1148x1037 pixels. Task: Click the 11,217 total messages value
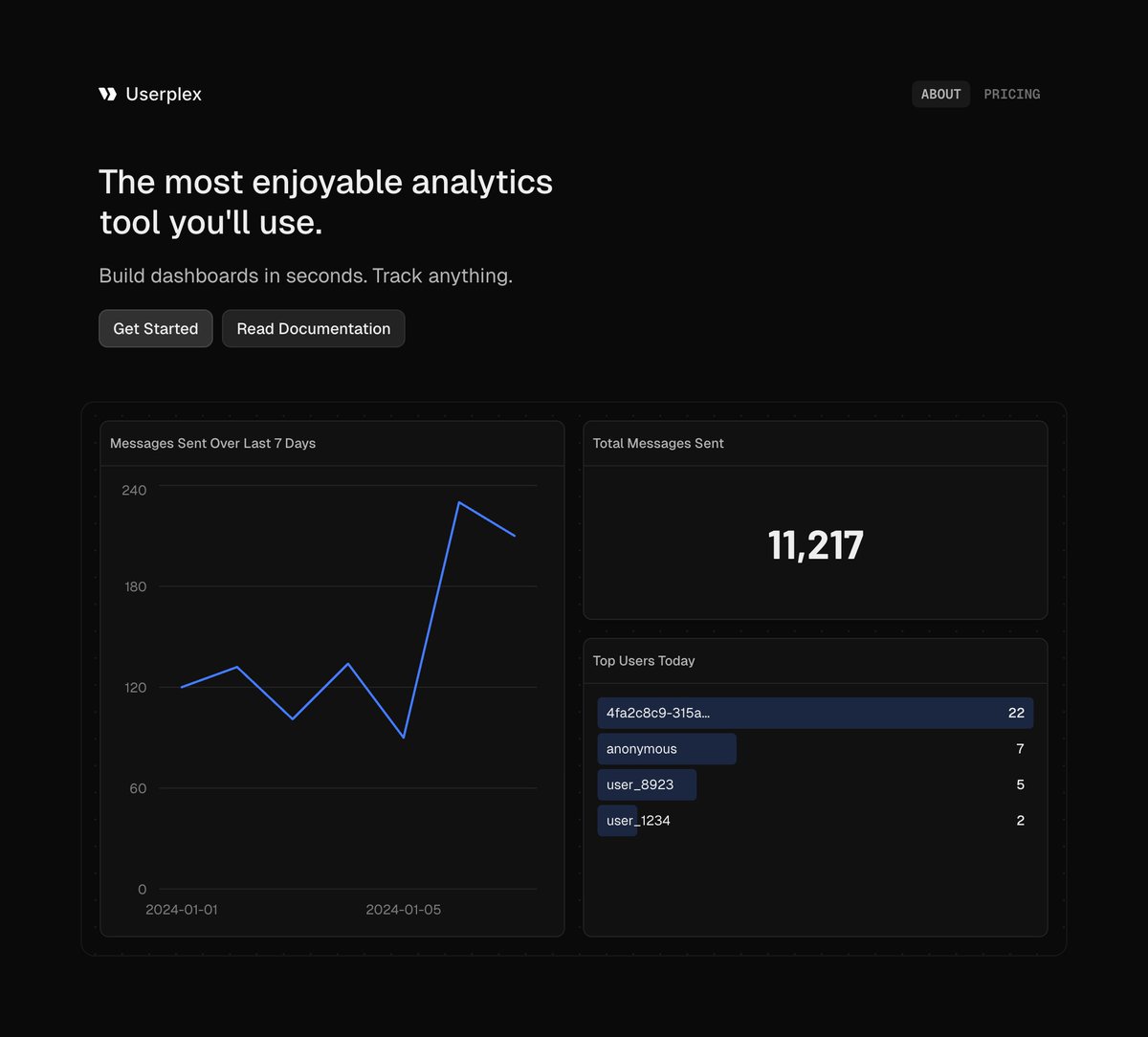pyautogui.click(x=814, y=544)
